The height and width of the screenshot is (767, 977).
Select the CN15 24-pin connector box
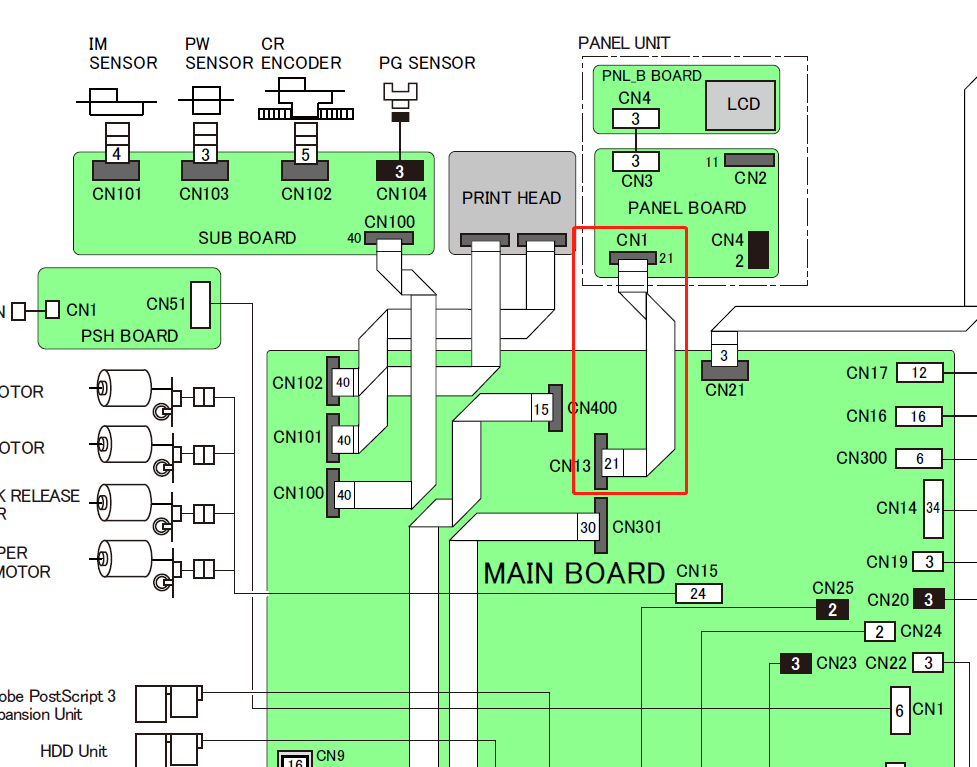(x=699, y=593)
